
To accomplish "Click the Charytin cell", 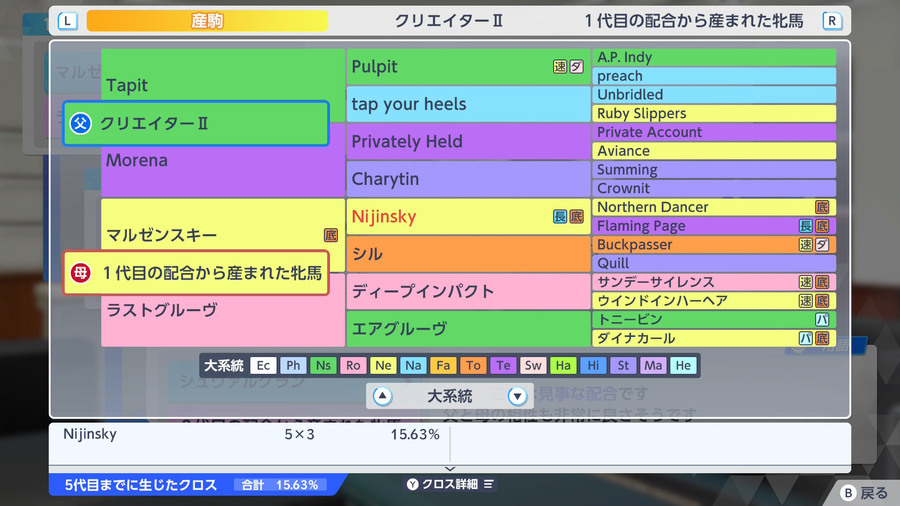I will coord(468,179).
